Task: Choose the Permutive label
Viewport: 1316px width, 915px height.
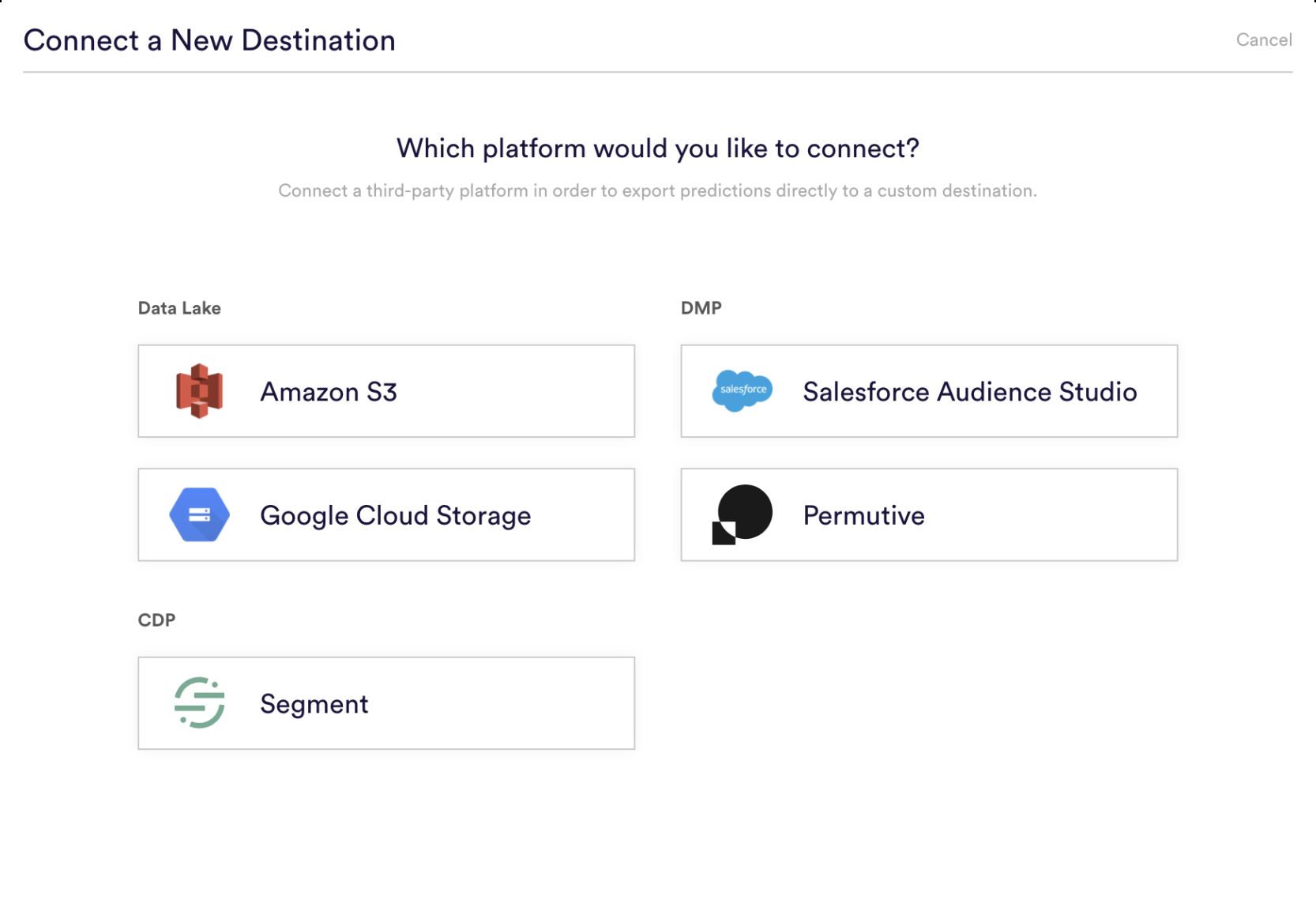Action: tap(864, 515)
